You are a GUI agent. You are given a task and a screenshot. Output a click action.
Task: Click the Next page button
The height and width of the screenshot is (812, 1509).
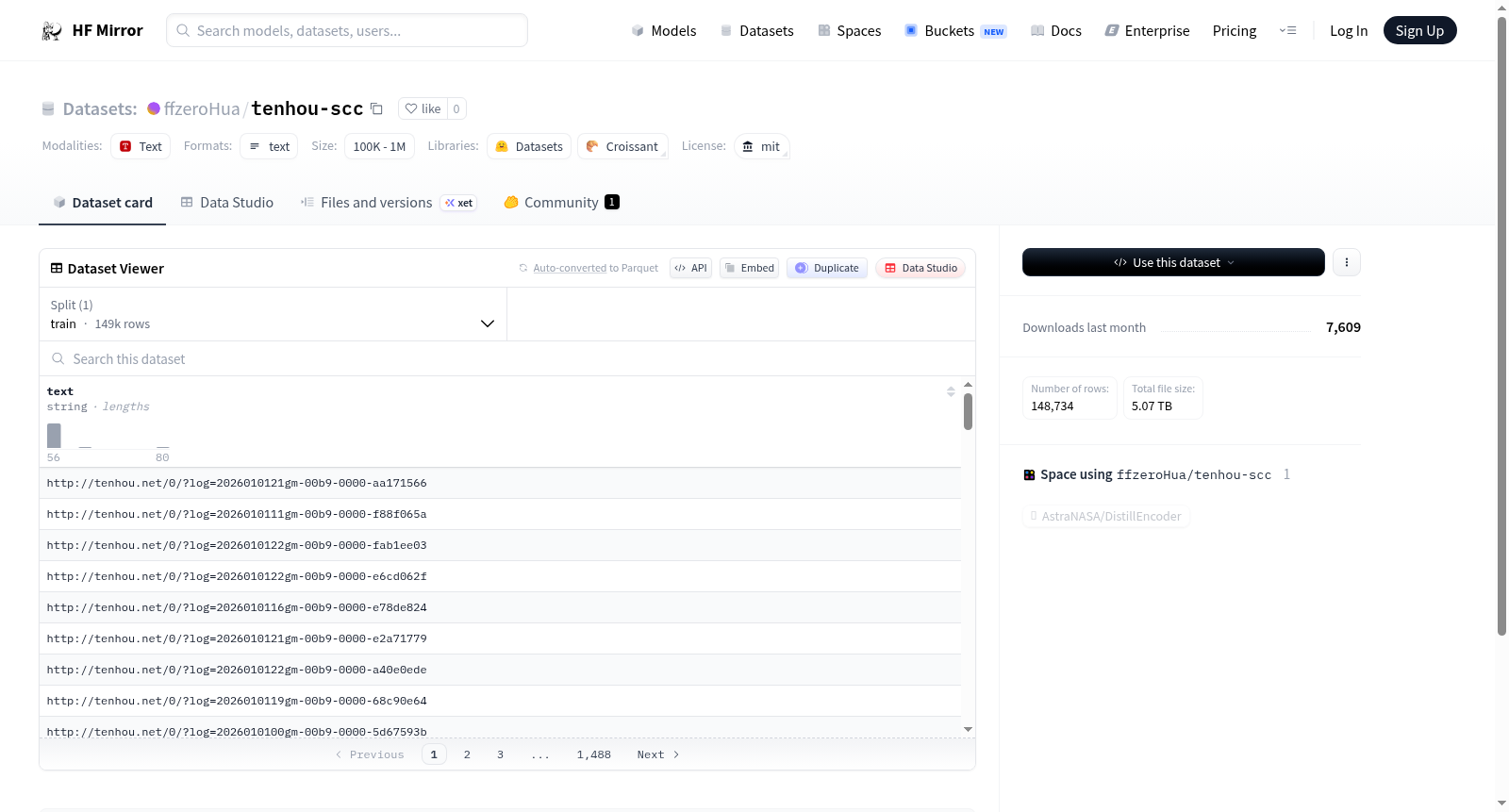(658, 754)
